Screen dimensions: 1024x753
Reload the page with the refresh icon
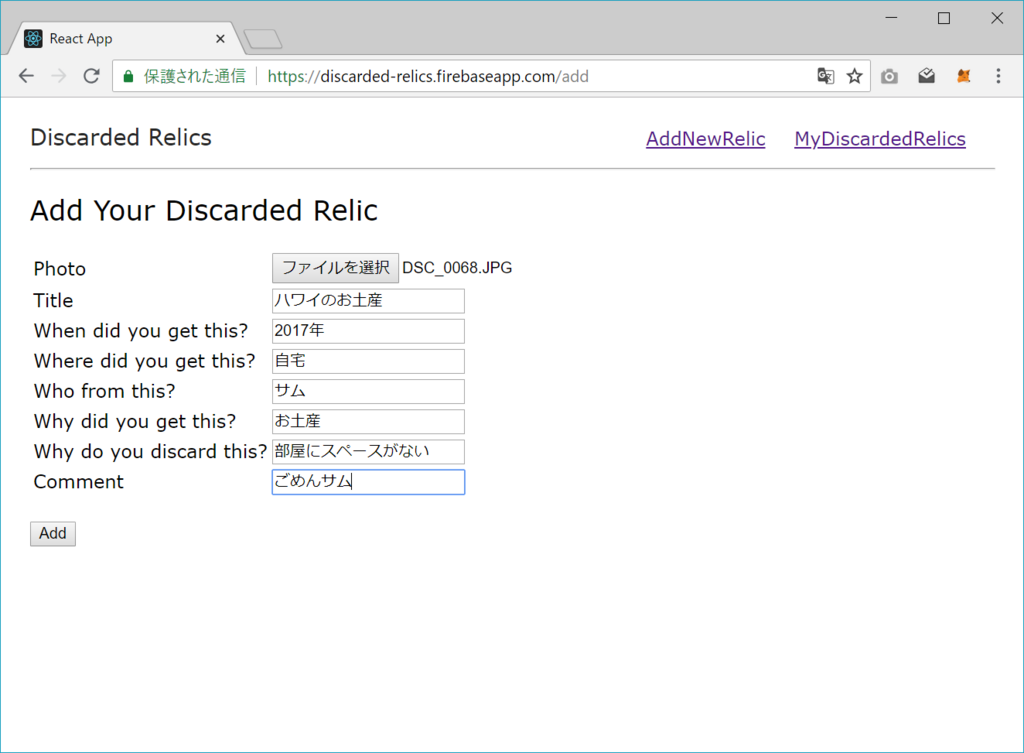pos(91,76)
